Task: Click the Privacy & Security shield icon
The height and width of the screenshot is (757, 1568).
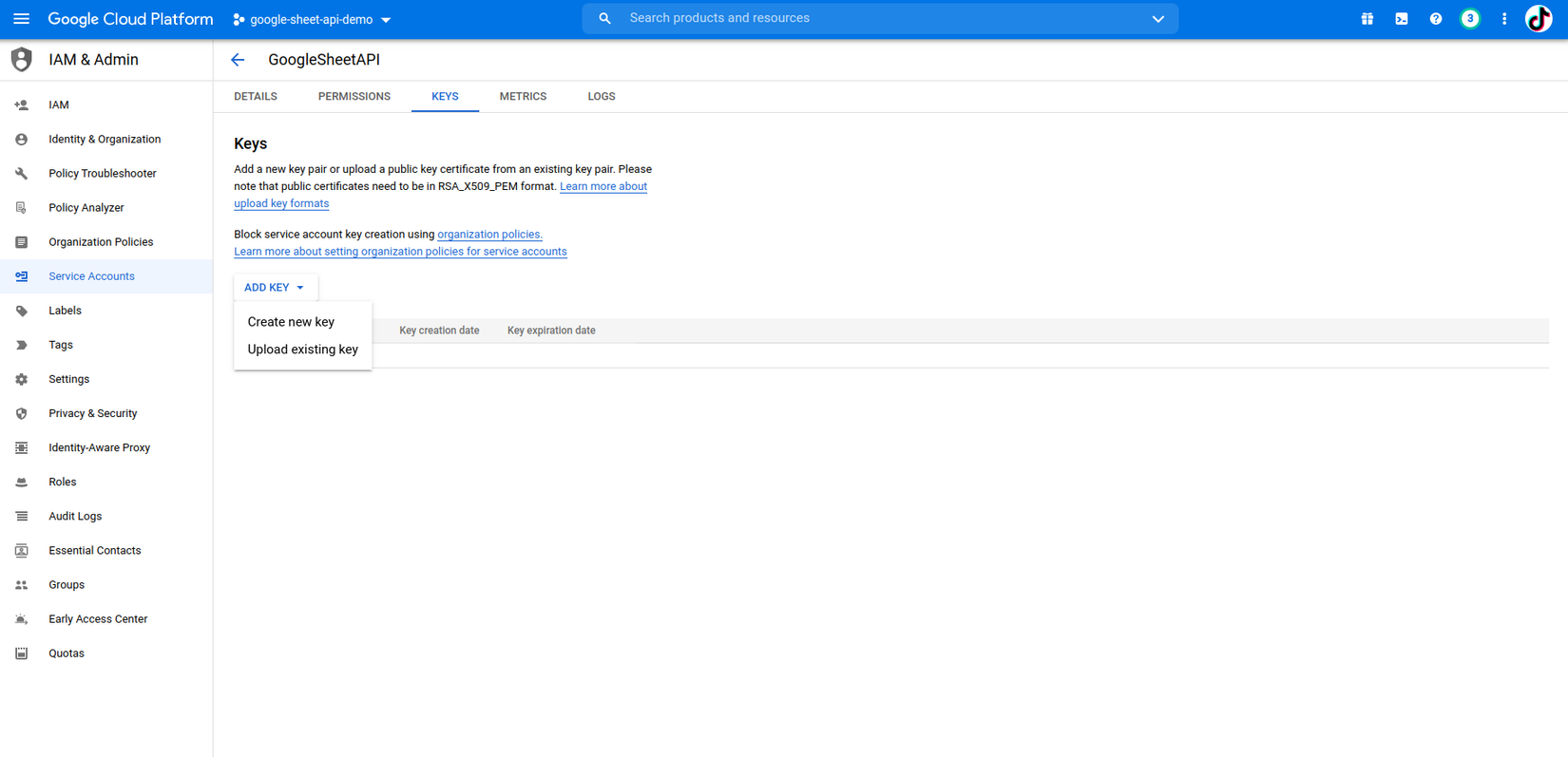Action: pyautogui.click(x=21, y=413)
